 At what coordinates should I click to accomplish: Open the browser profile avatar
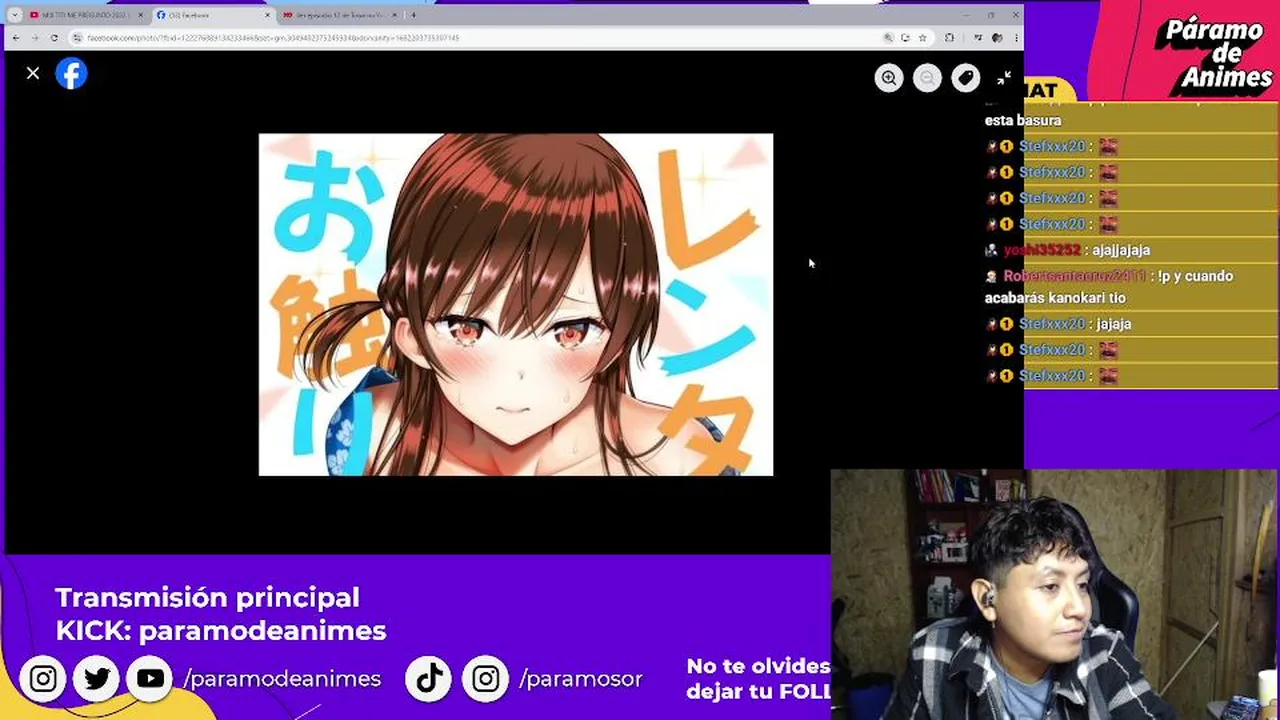point(997,38)
